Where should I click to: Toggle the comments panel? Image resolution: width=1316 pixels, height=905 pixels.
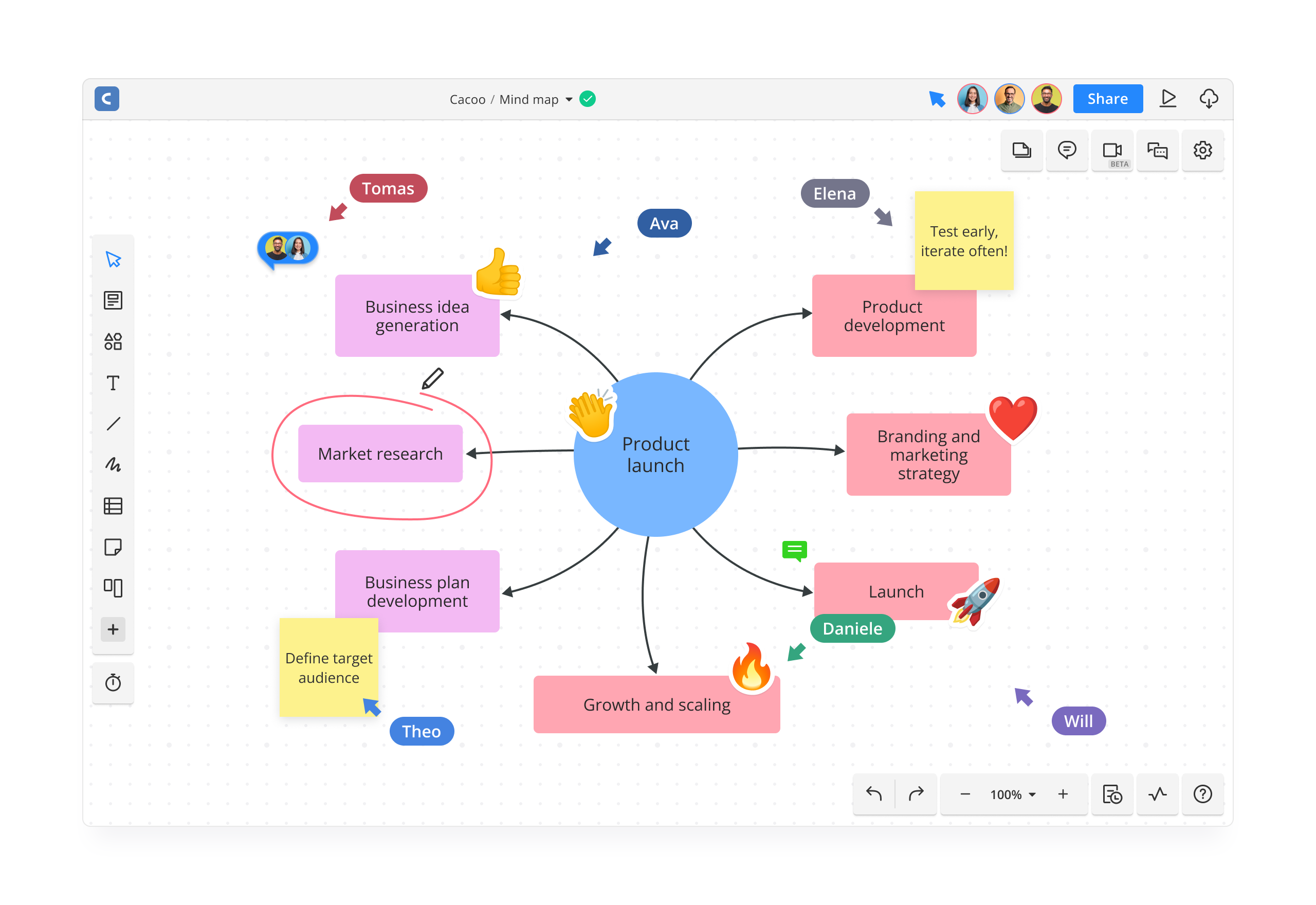[x=1066, y=150]
